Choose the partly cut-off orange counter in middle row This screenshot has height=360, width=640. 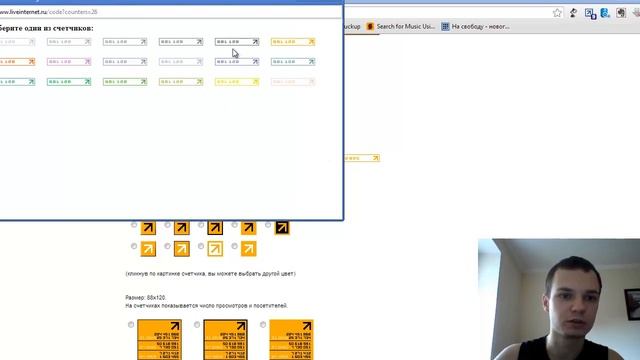(x=18, y=62)
